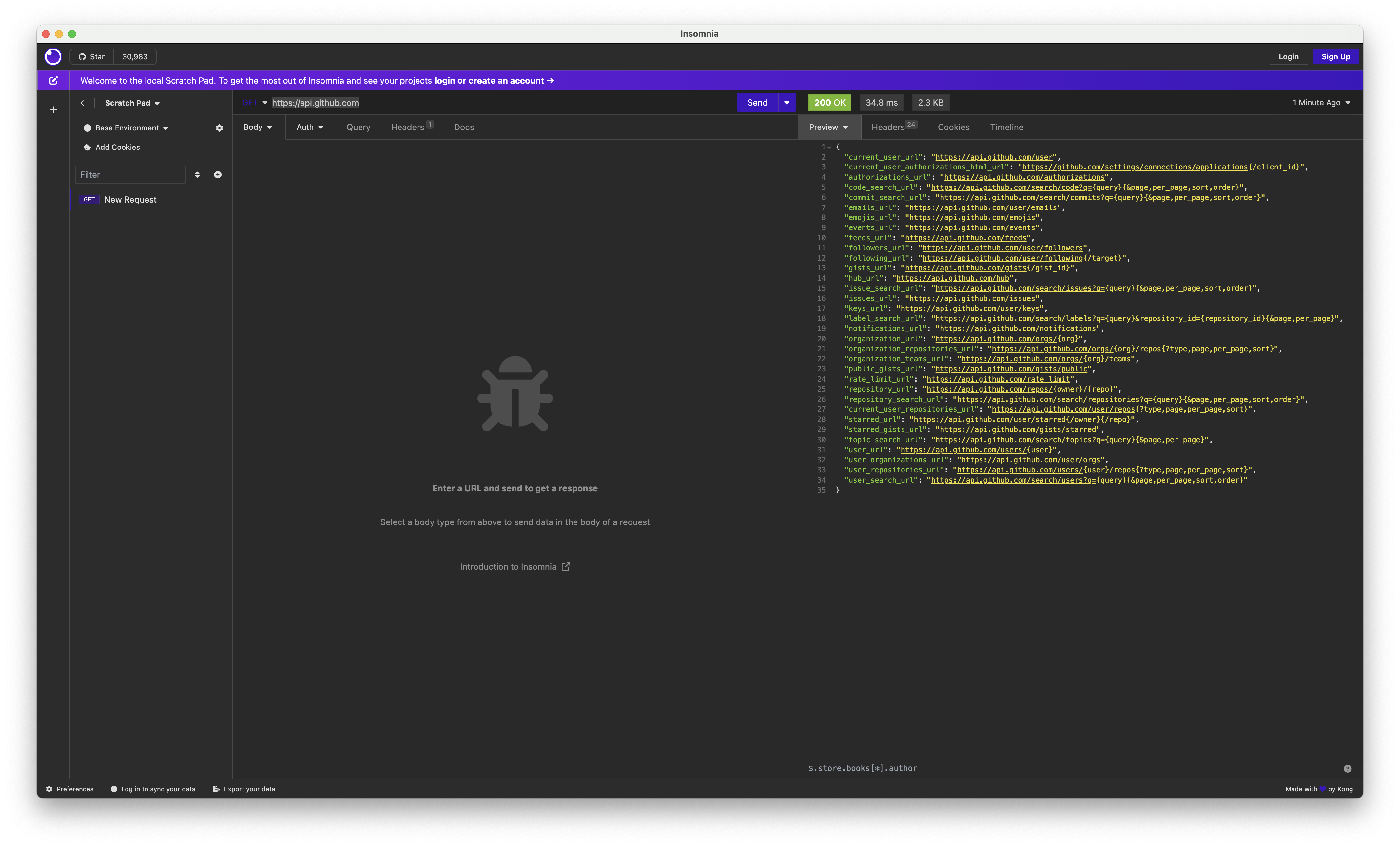Click the Send button
The width and height of the screenshot is (1400, 847).
coord(757,103)
